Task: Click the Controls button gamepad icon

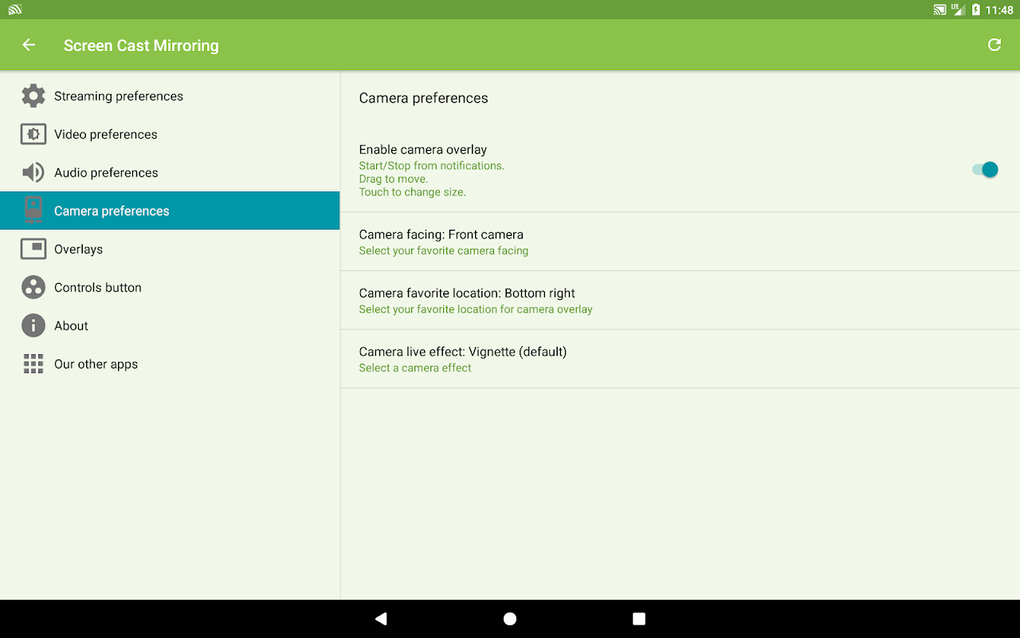Action: click(32, 287)
